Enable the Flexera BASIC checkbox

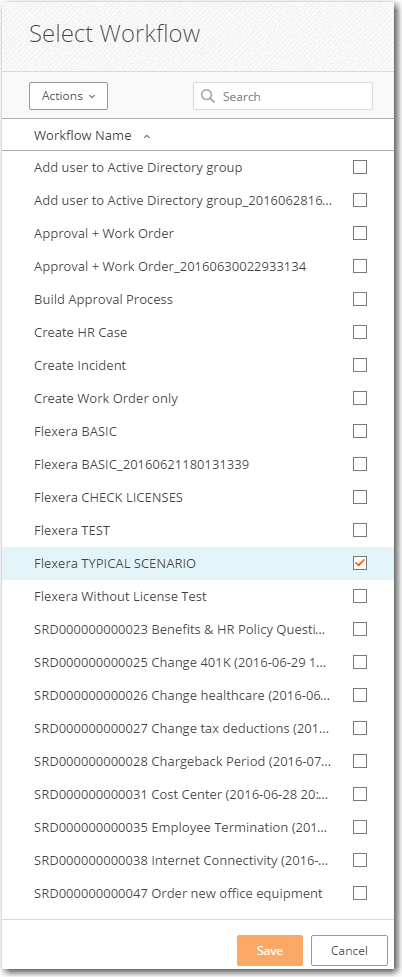click(360, 431)
